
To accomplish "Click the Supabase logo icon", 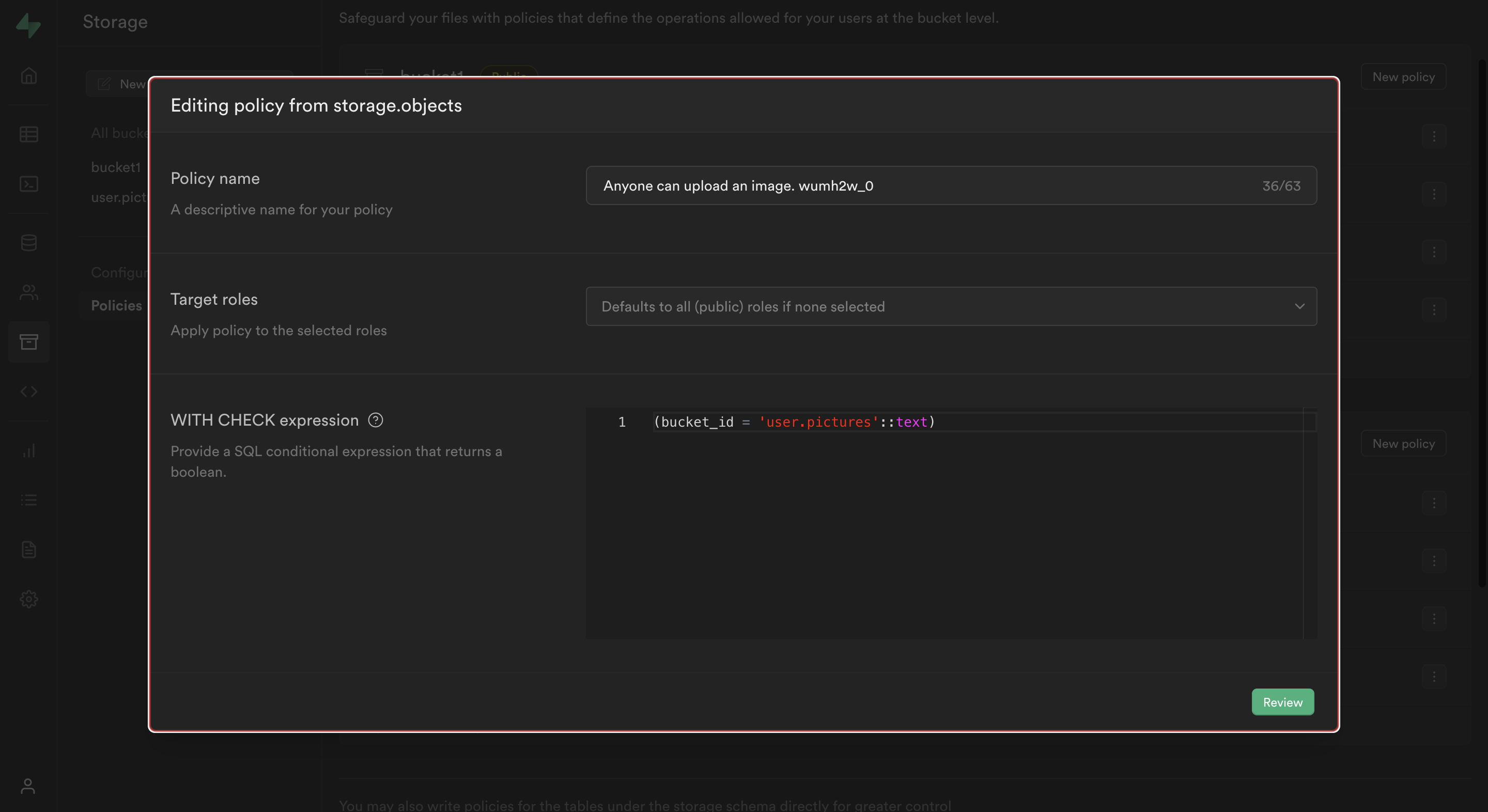I will tap(28, 25).
